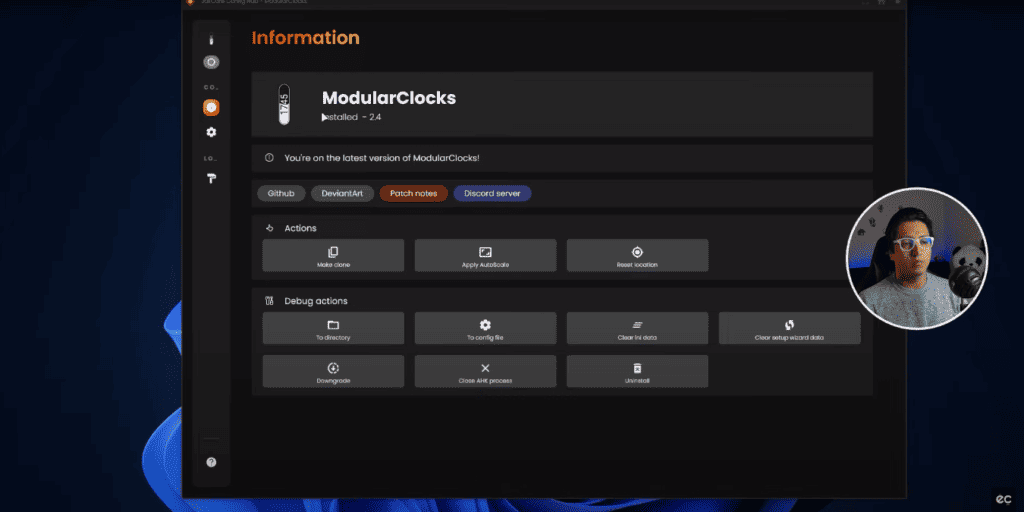
Task: Click the info icon beside latest version notice
Action: pyautogui.click(x=269, y=158)
